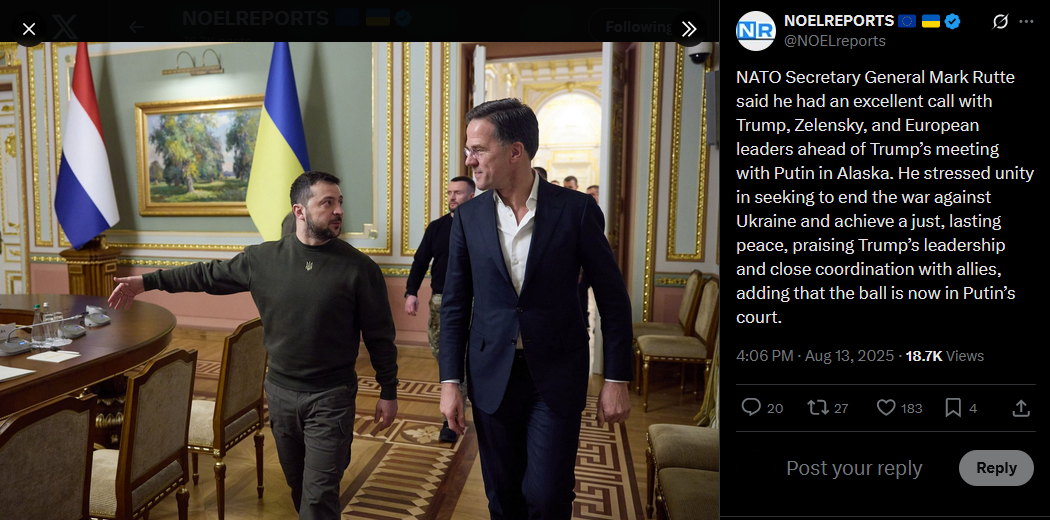Viewport: 1050px width, 520px height.
Task: Click the dimmed Following button behind overlay
Action: coord(638,27)
